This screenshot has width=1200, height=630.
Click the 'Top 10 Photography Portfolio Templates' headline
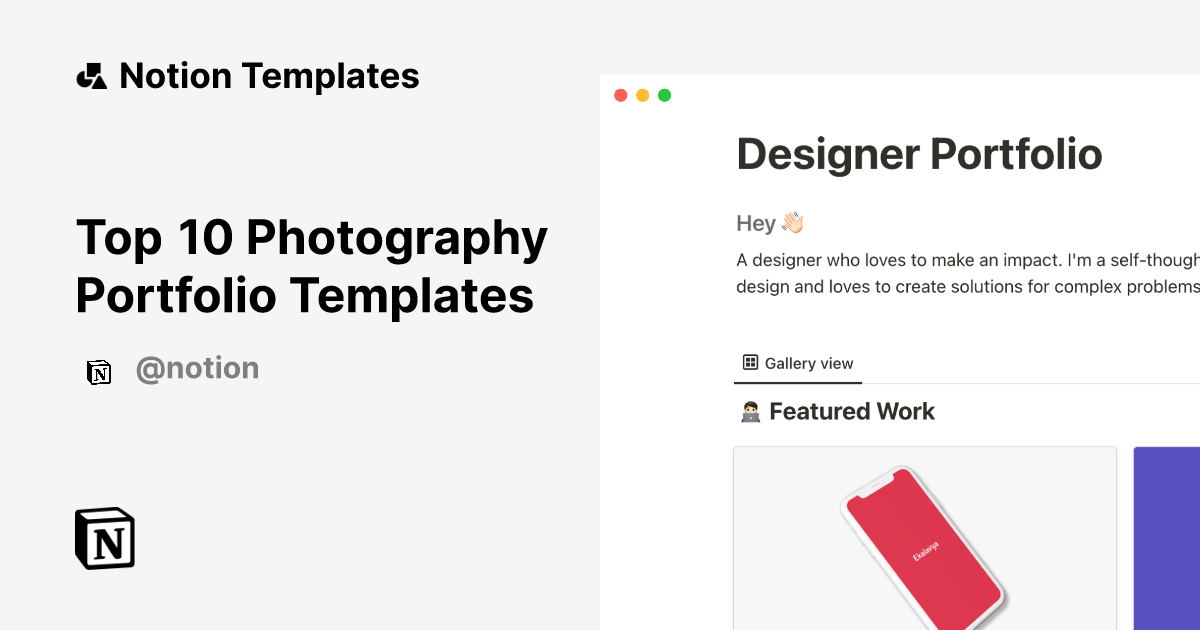pos(312,267)
